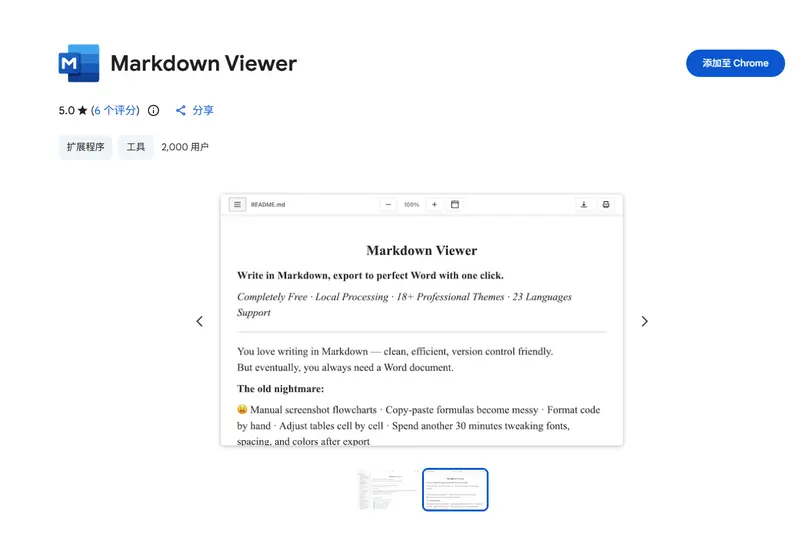
Task: Open the sidebar menu icon beside README.md
Action: (x=237, y=204)
